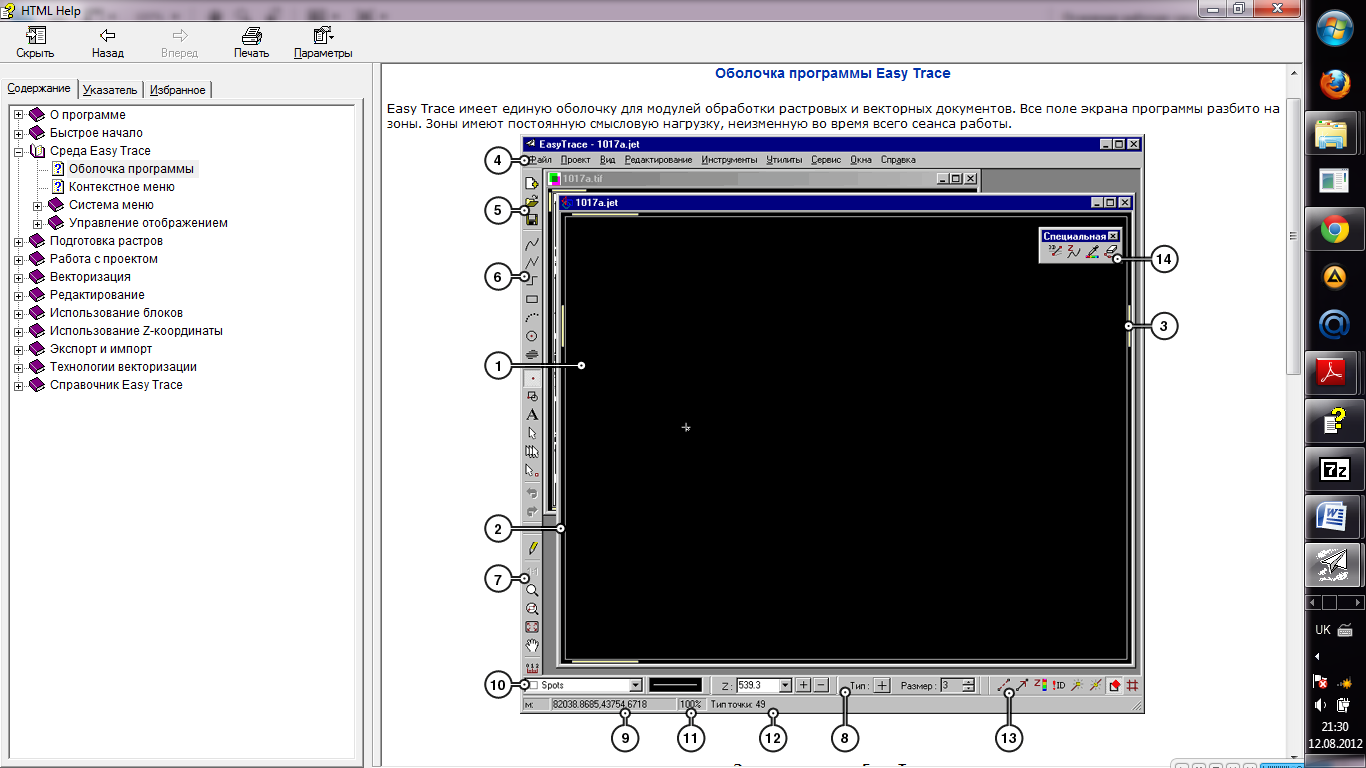Select the Векторизация book label

(x=90, y=277)
